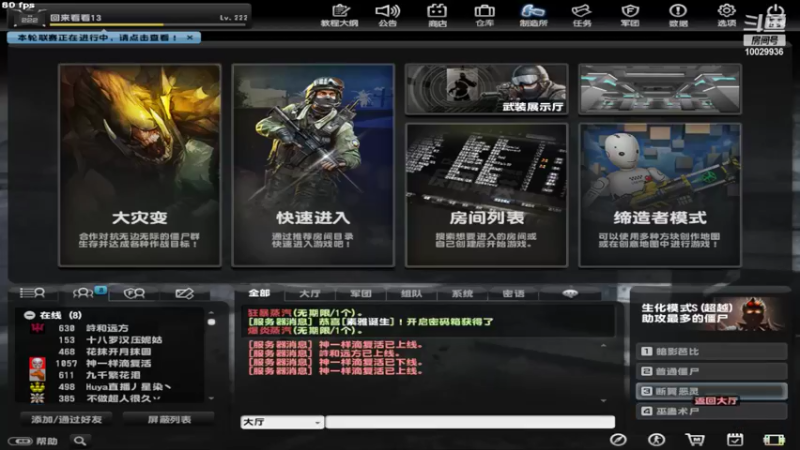800x450 pixels.
Task: Click the 添加/通过好友 button
Action: [x=66, y=419]
